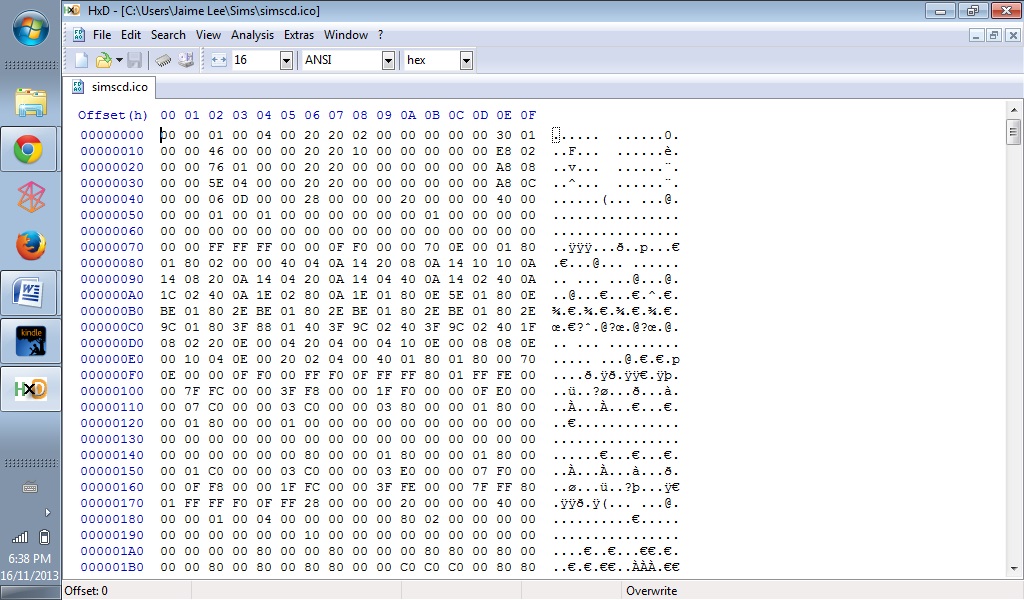The height and width of the screenshot is (600, 1024).
Task: Click the 0F column header
Action: pyautogui.click(x=528, y=115)
